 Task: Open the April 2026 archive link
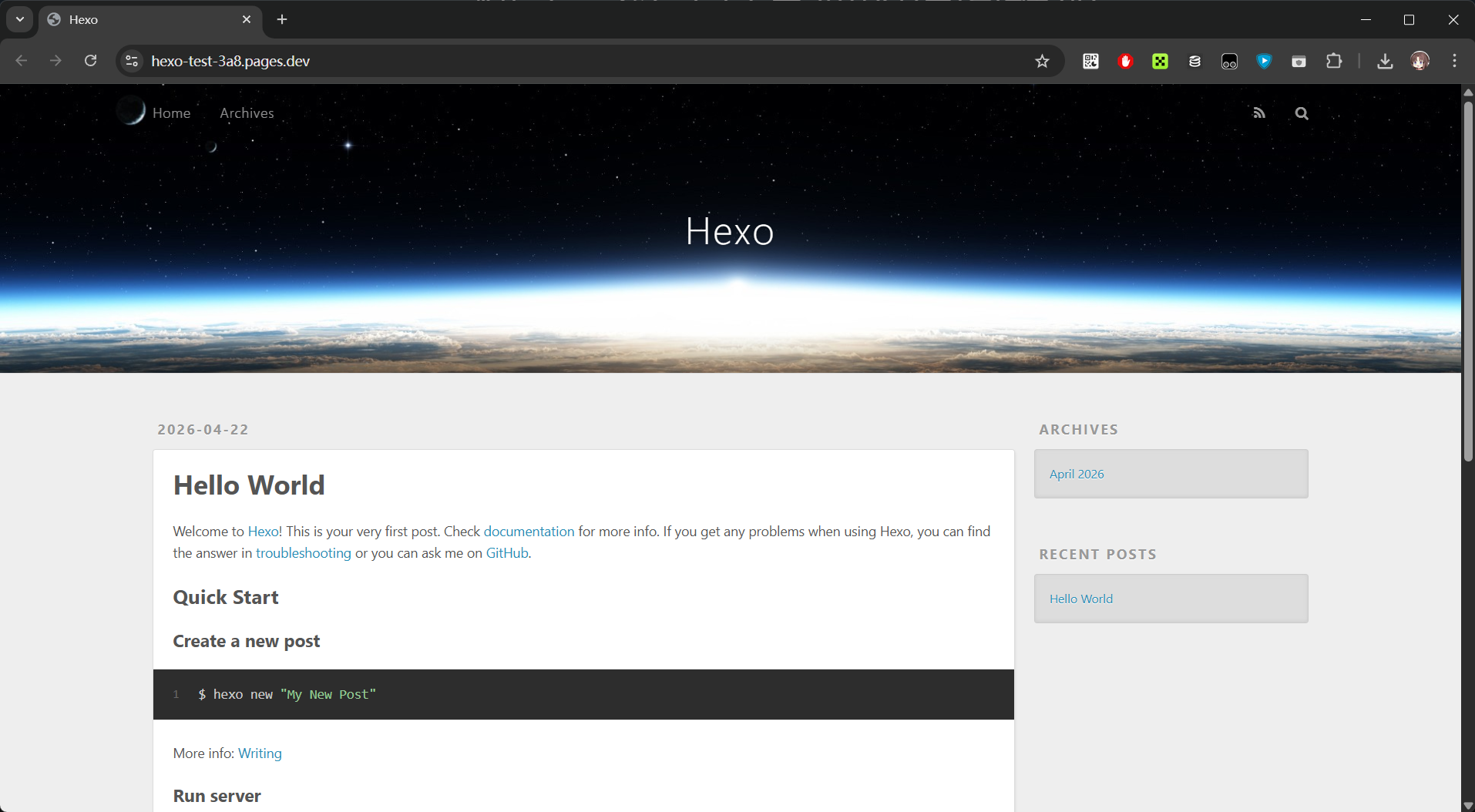1077,474
